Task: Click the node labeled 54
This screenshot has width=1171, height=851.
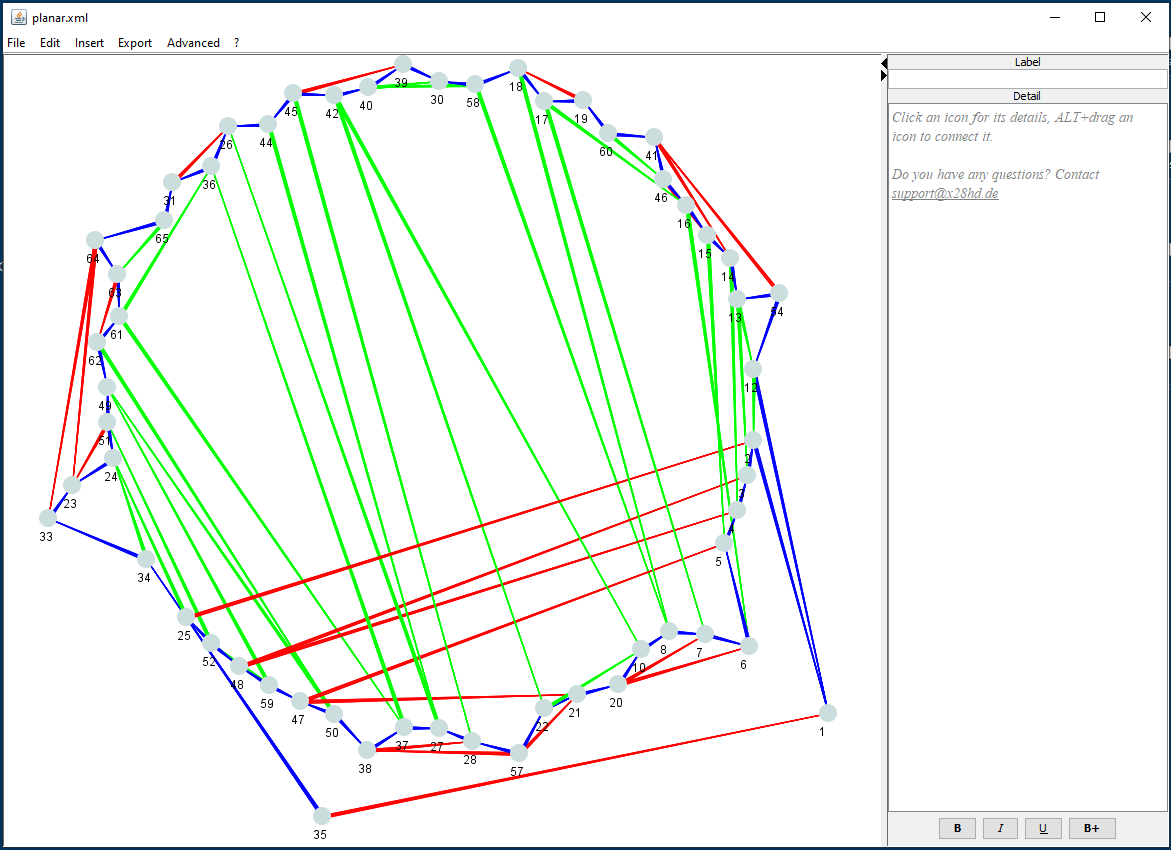Action: click(779, 293)
